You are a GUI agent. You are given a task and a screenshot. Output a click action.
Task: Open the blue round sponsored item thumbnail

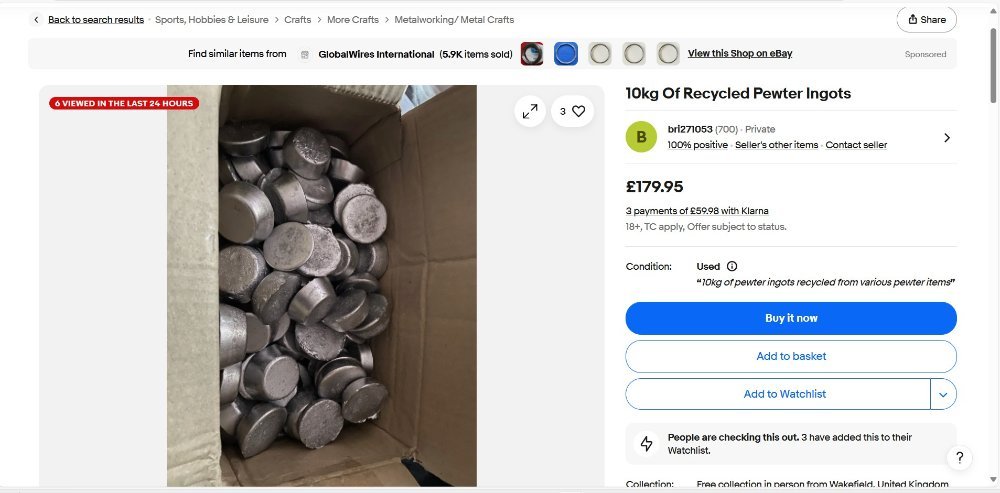pos(566,54)
